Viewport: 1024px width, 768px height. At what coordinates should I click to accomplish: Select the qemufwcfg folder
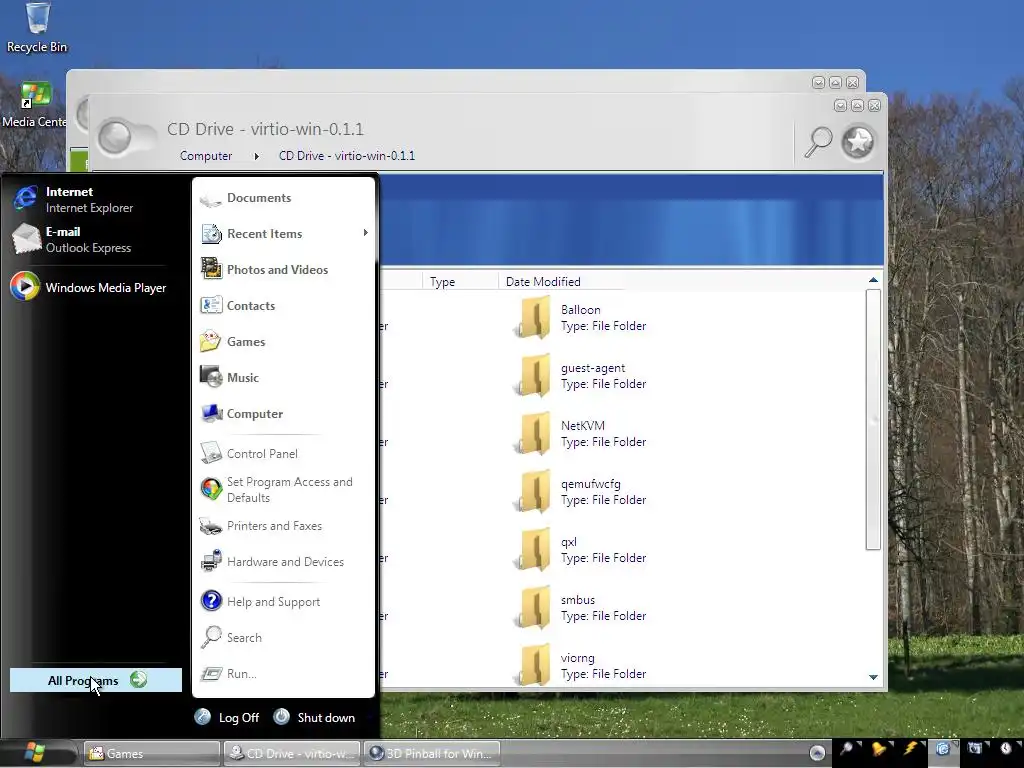tap(580, 492)
